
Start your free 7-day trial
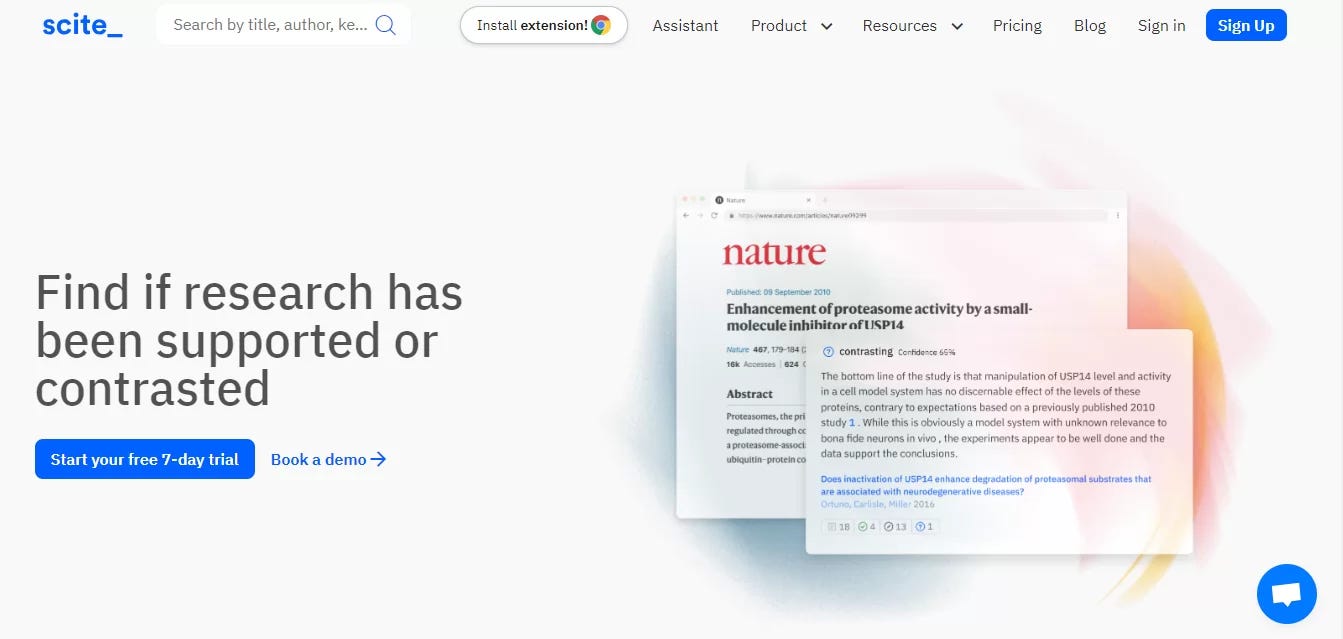145,459
